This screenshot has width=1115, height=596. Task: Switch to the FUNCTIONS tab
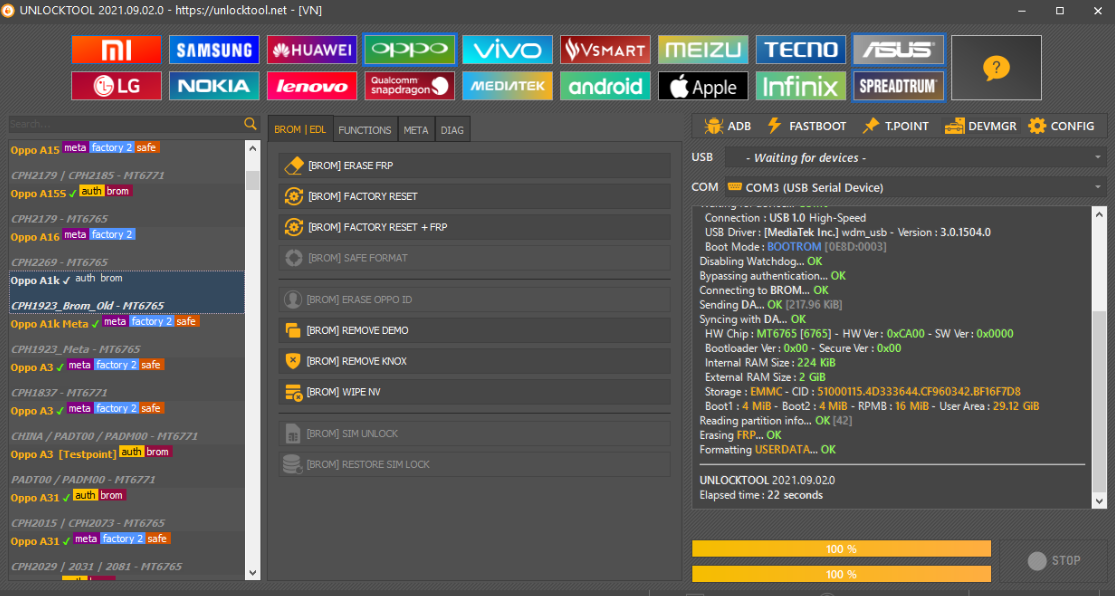coord(364,130)
